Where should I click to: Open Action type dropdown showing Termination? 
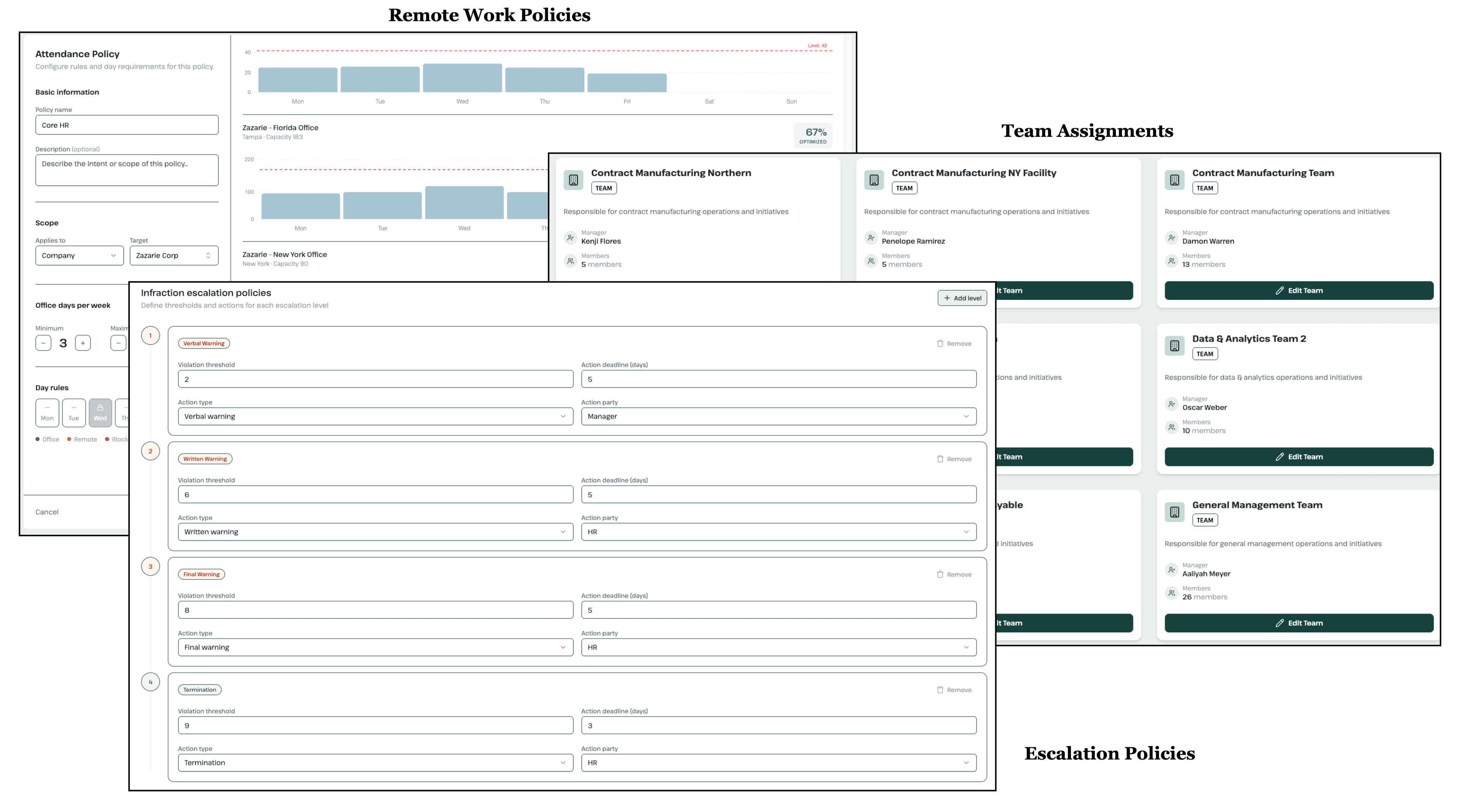point(376,762)
